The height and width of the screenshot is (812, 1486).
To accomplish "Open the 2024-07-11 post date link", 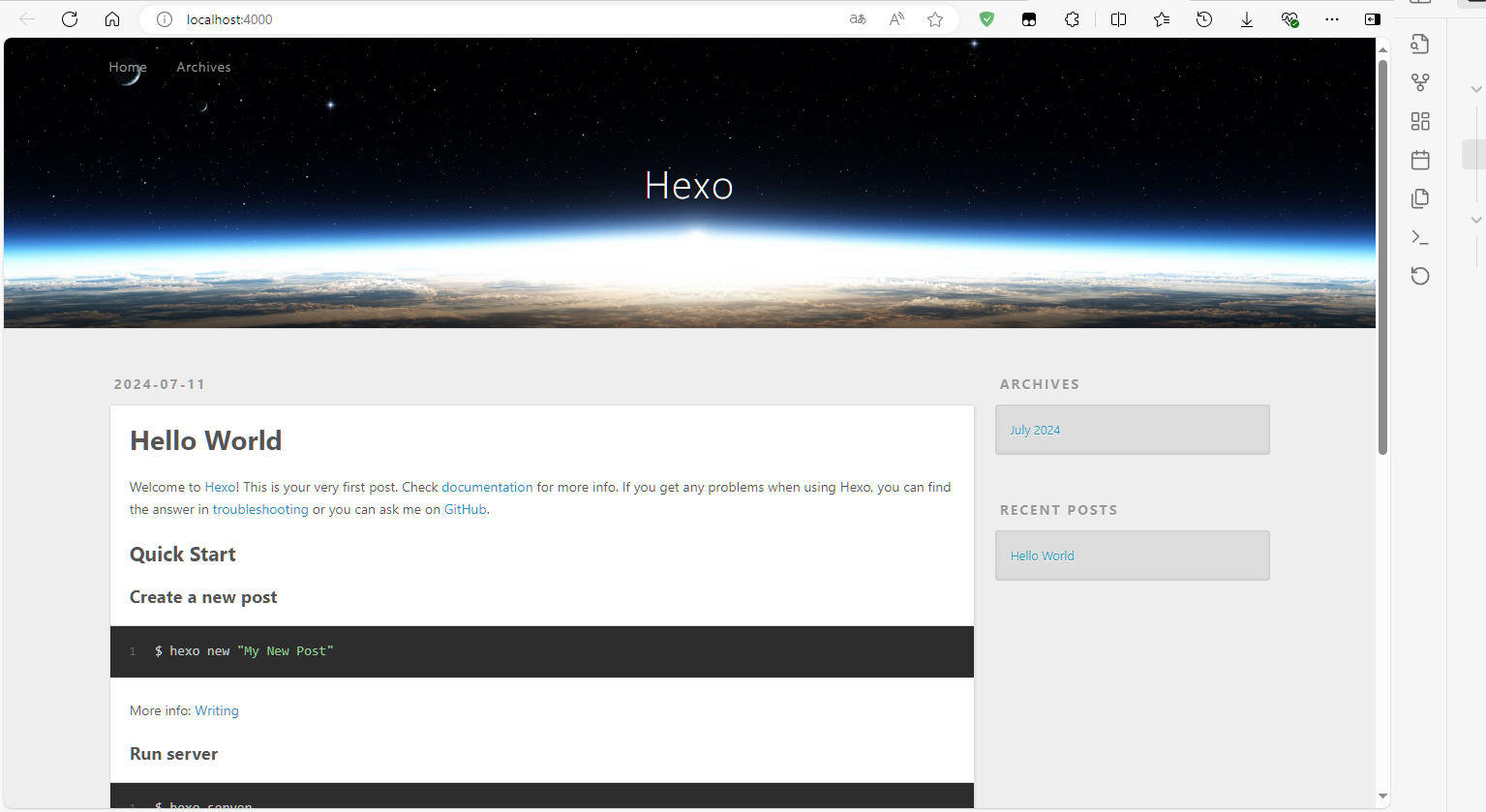I will pos(160,384).
